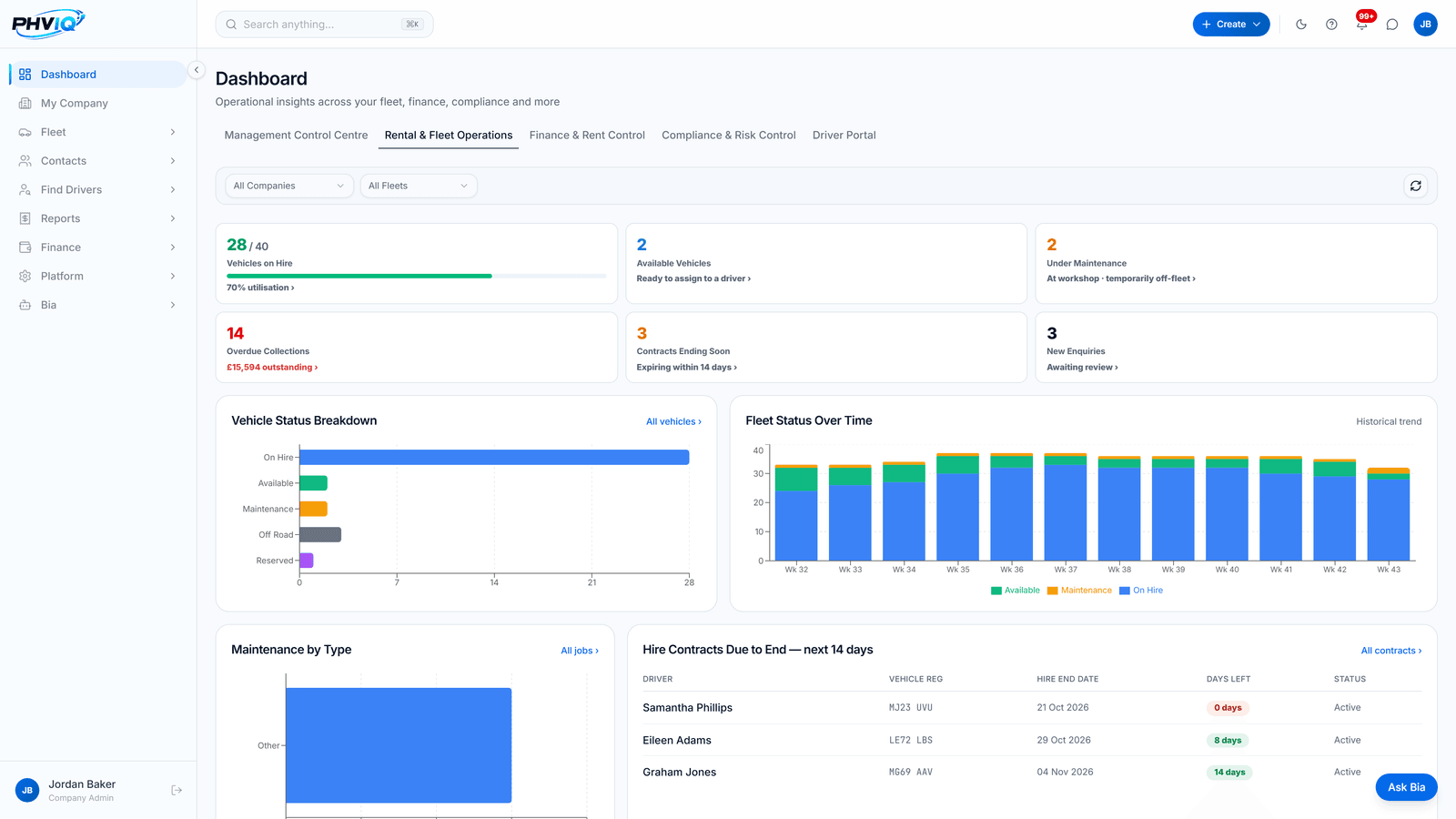Click the 8 days badge

point(1228,741)
